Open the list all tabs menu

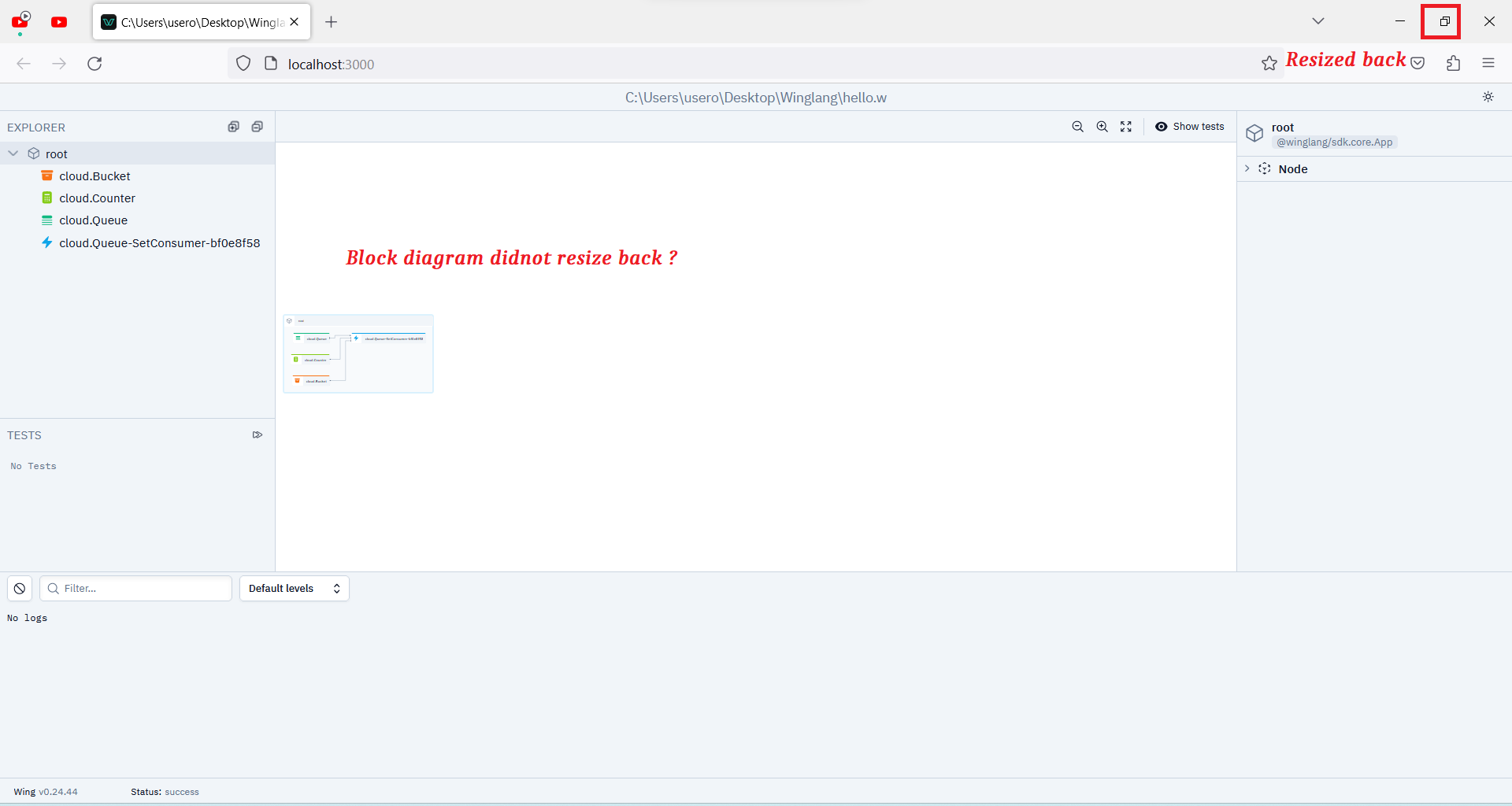tap(1318, 21)
